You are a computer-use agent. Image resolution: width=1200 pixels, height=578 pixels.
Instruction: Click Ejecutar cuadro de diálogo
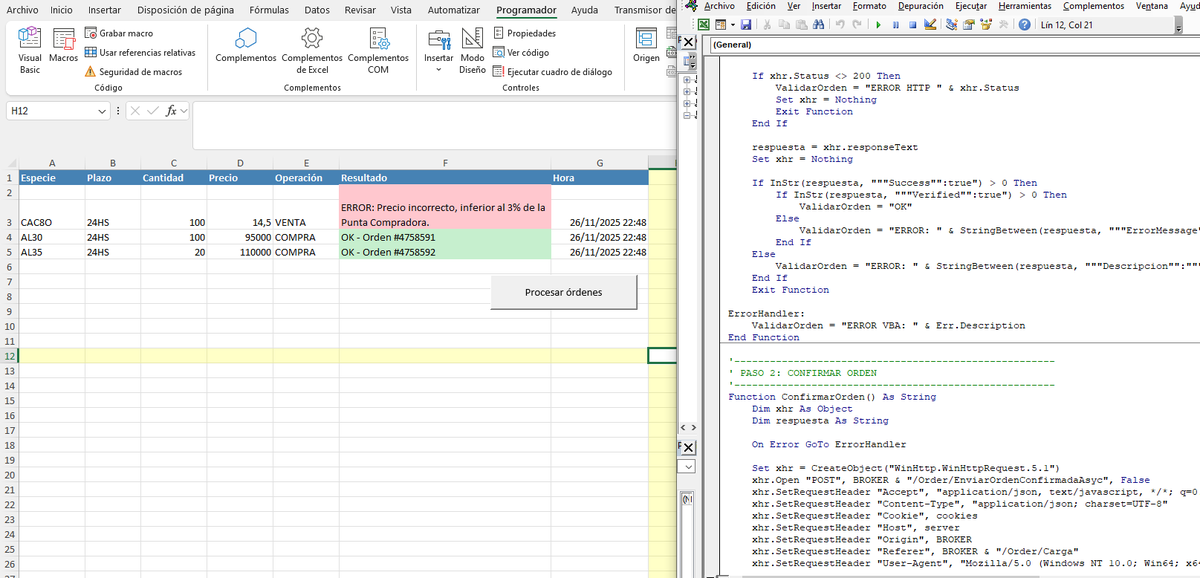coord(552,71)
